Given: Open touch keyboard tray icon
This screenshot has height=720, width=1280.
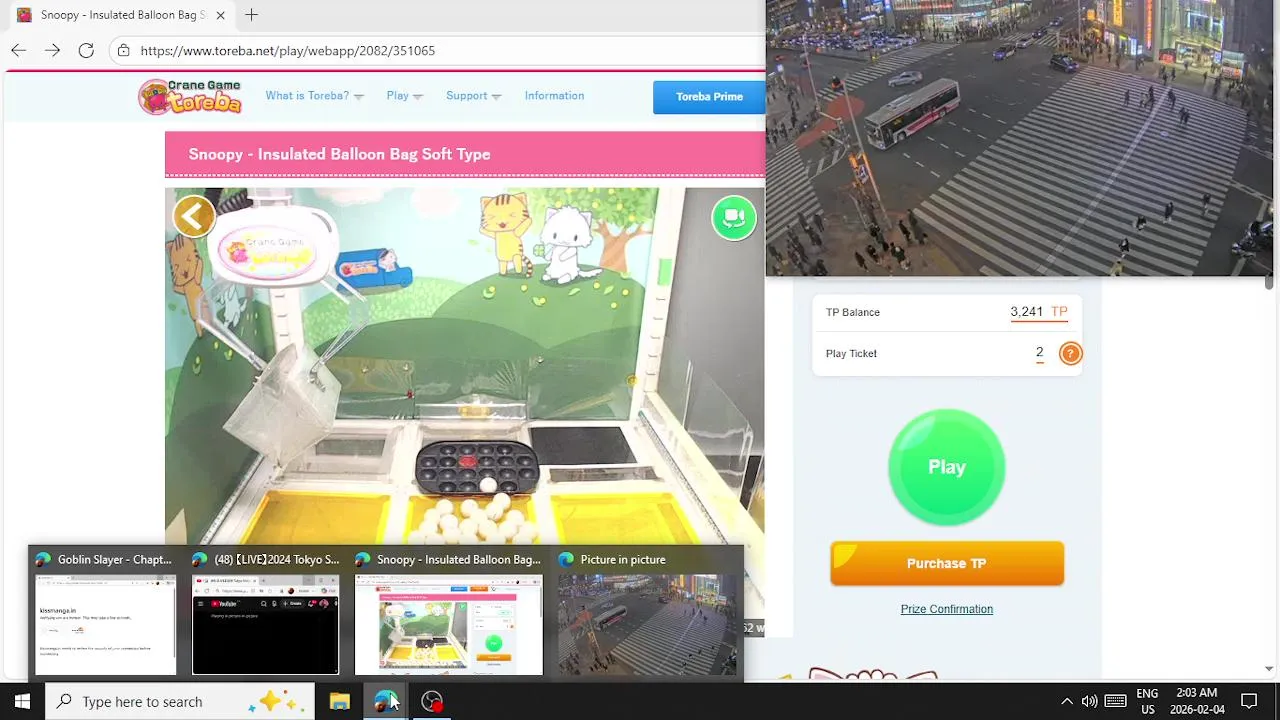Looking at the screenshot, I should tap(1116, 701).
